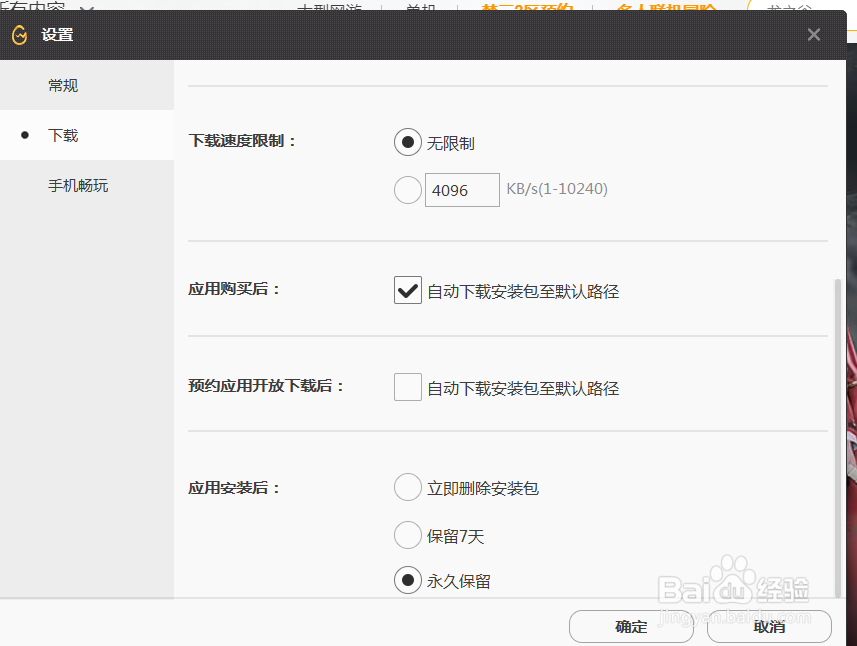The width and height of the screenshot is (857, 646).
Task: Switch to the 手机畅玩 settings tab
Action: pyautogui.click(x=87, y=185)
